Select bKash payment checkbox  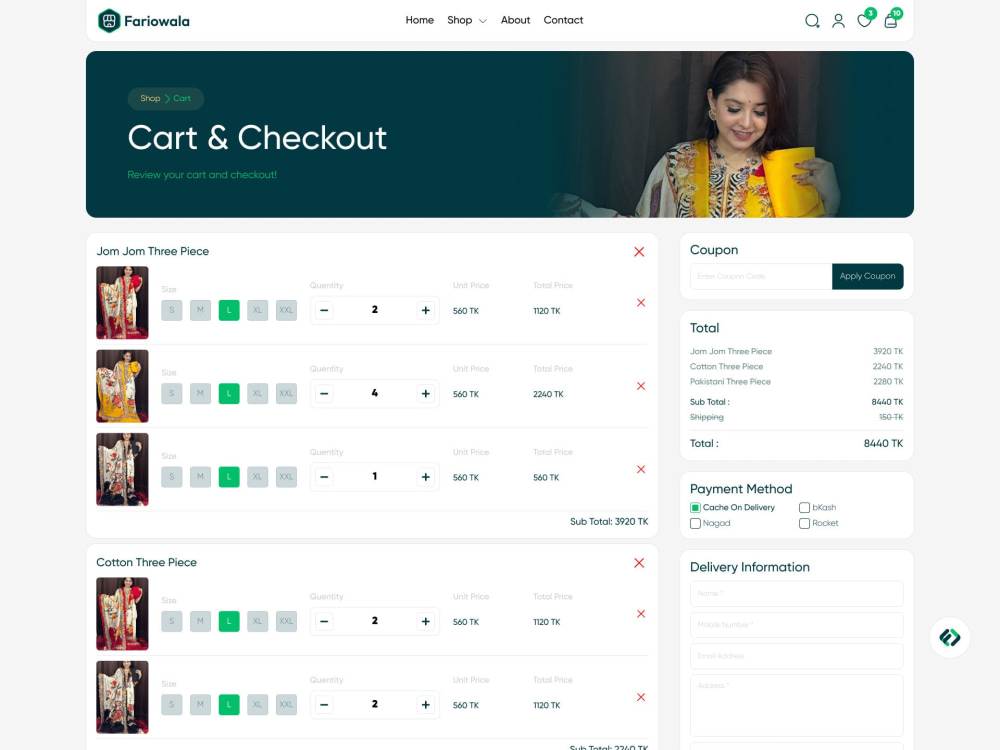pos(804,508)
